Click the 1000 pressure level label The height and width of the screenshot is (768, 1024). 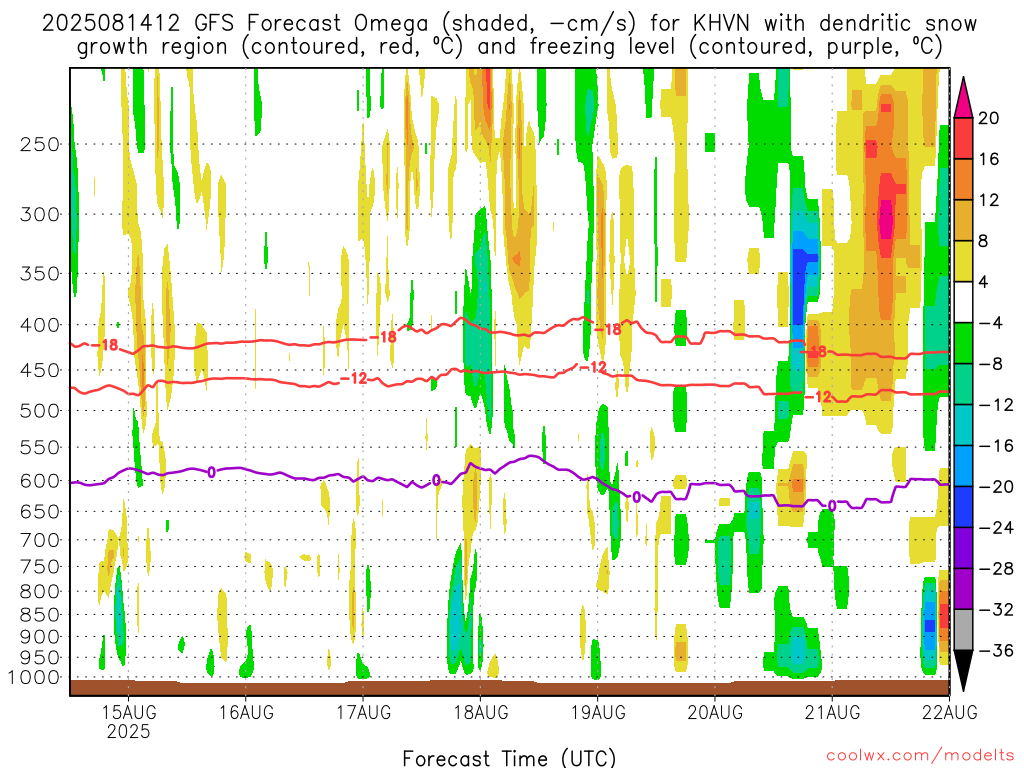tap(34, 678)
